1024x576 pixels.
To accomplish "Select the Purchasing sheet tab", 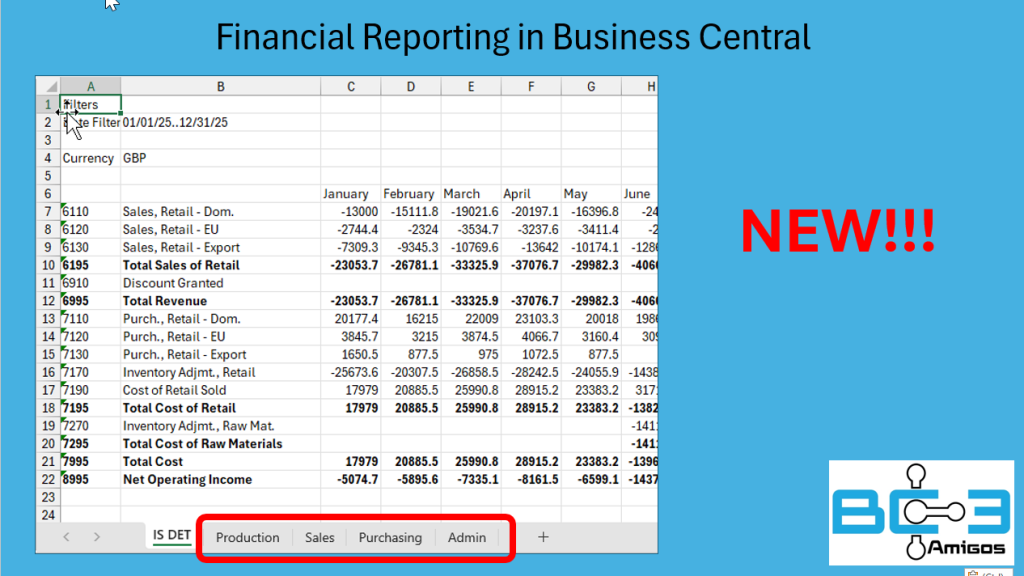I will tap(390, 537).
